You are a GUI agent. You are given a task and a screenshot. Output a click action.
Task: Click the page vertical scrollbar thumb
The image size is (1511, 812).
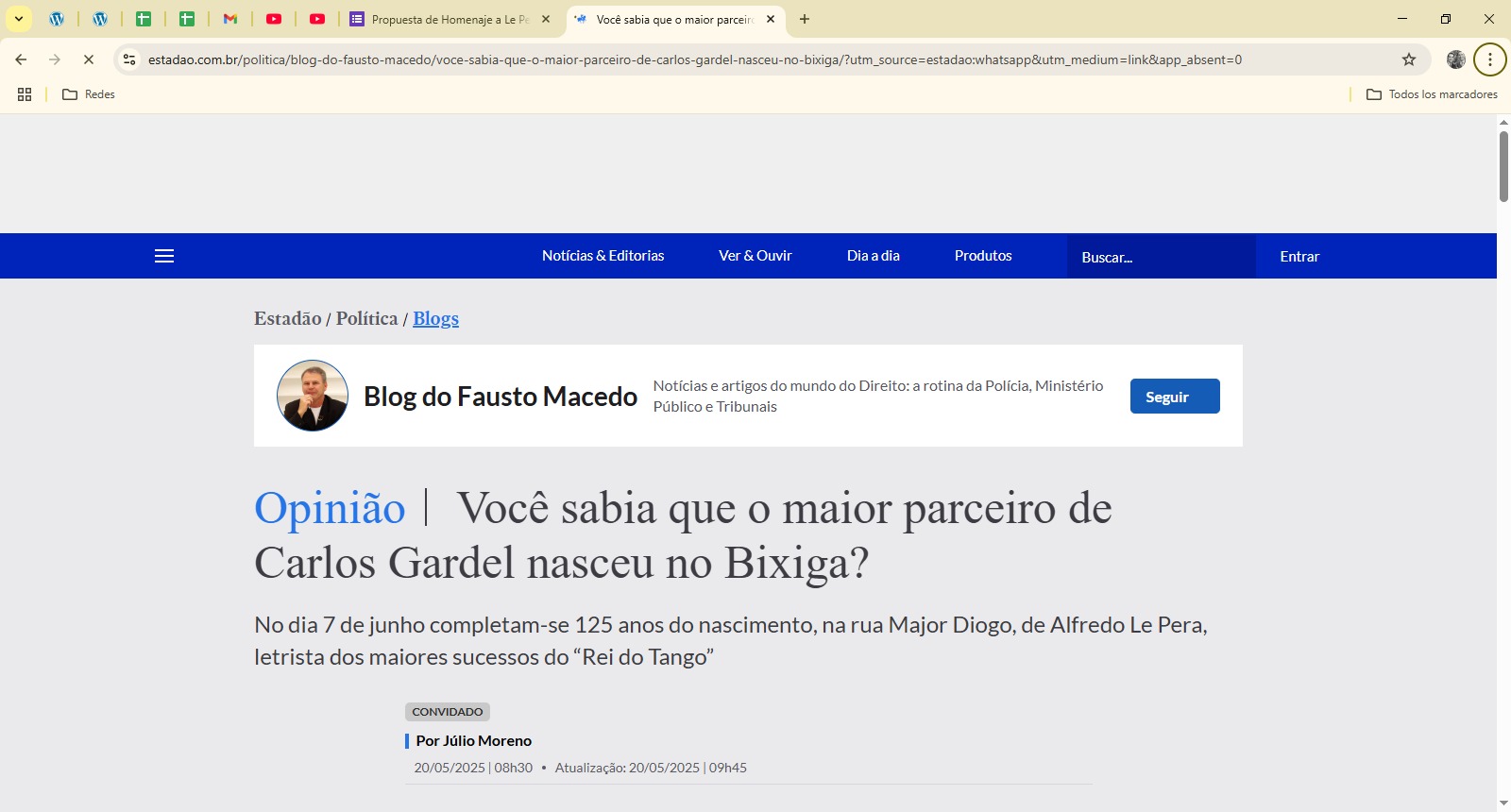pyautogui.click(x=1503, y=166)
